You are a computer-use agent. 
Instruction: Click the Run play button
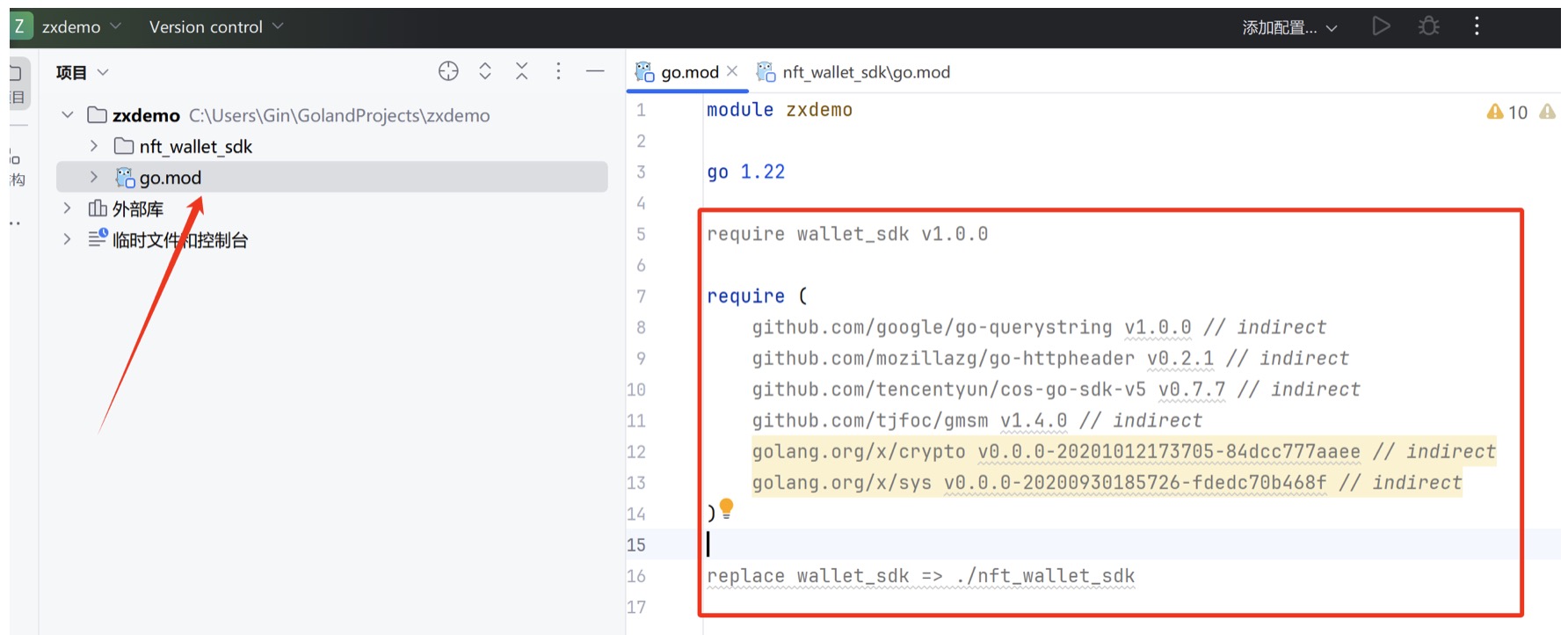(1381, 26)
